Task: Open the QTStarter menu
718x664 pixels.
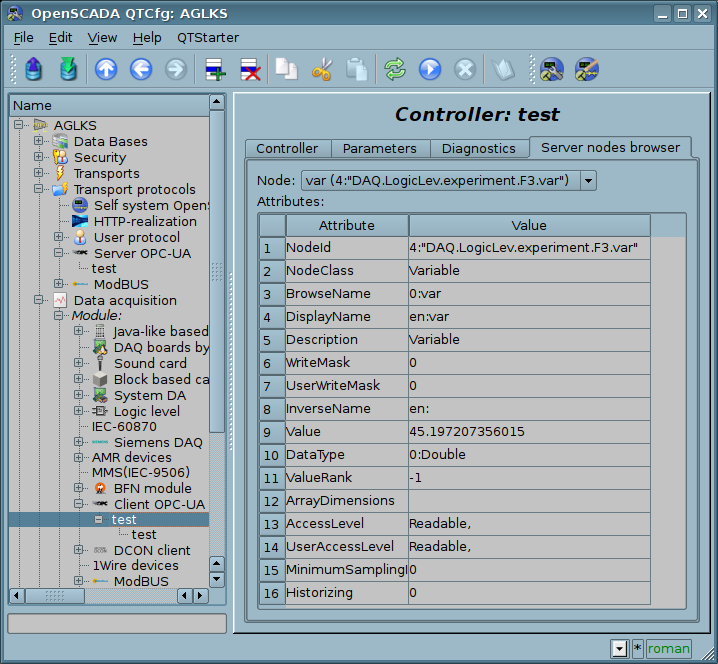Action: pyautogui.click(x=208, y=38)
